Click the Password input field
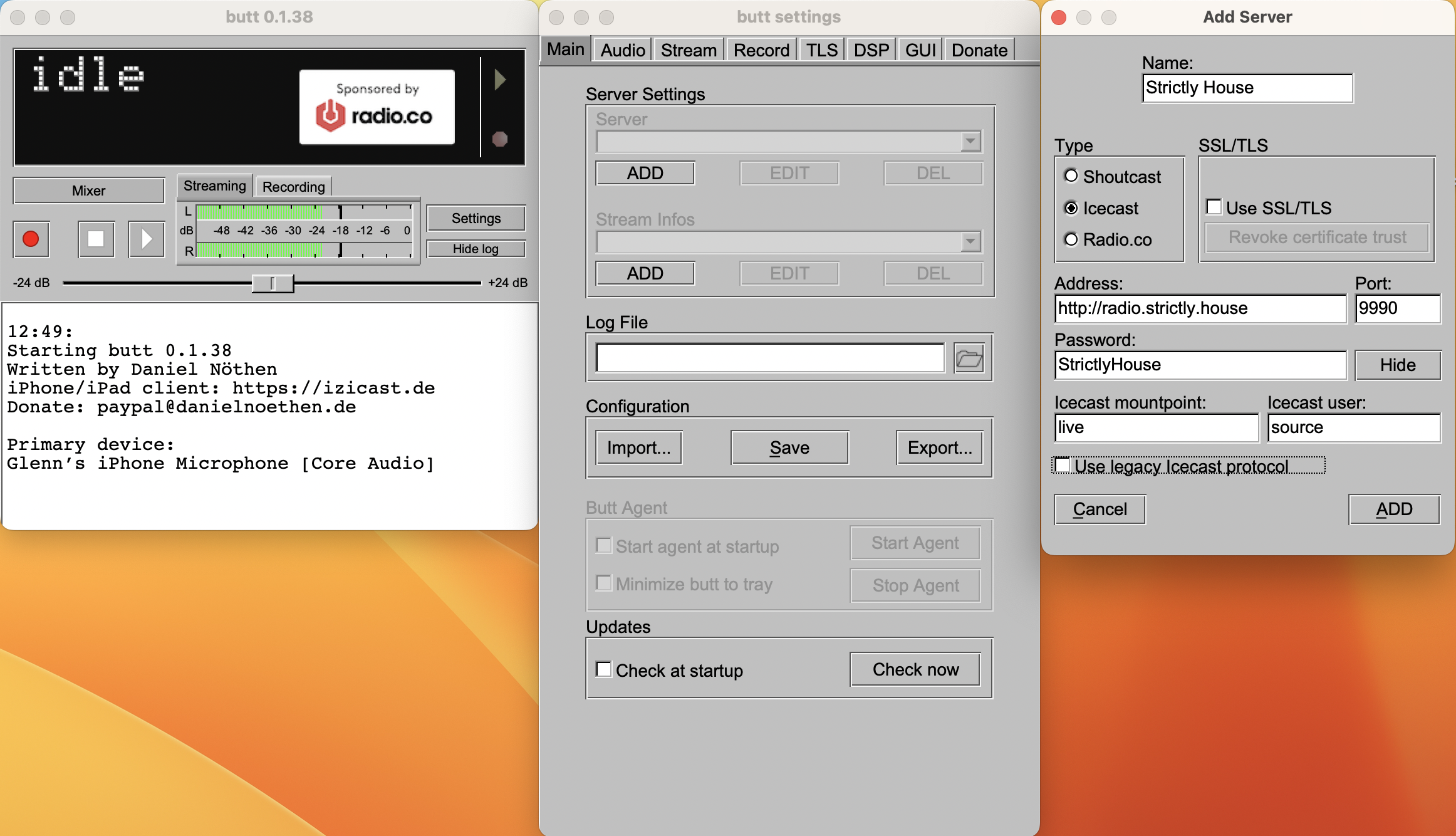The image size is (1456, 836). [1200, 365]
